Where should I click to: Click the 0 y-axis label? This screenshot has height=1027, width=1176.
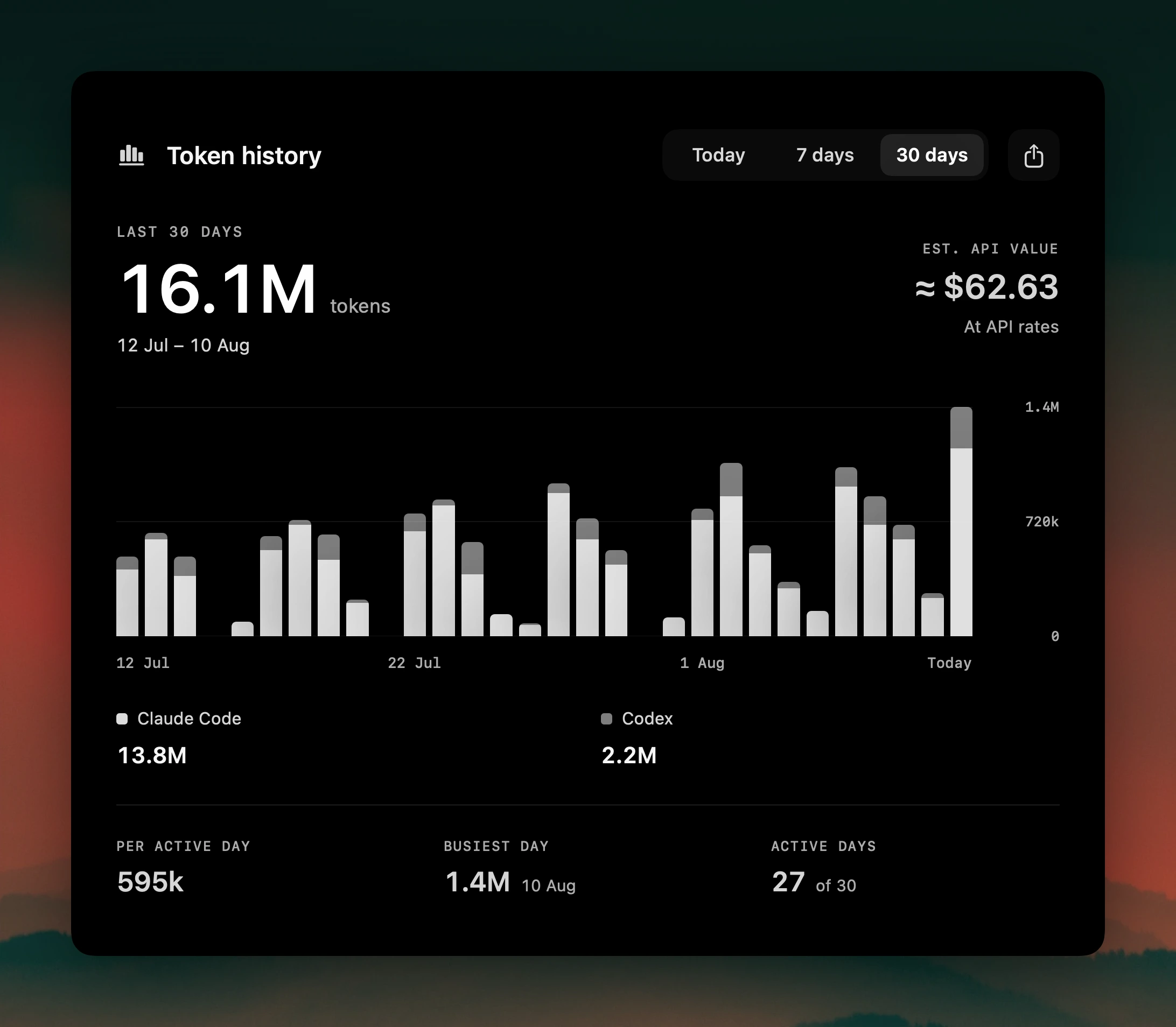coord(1055,636)
